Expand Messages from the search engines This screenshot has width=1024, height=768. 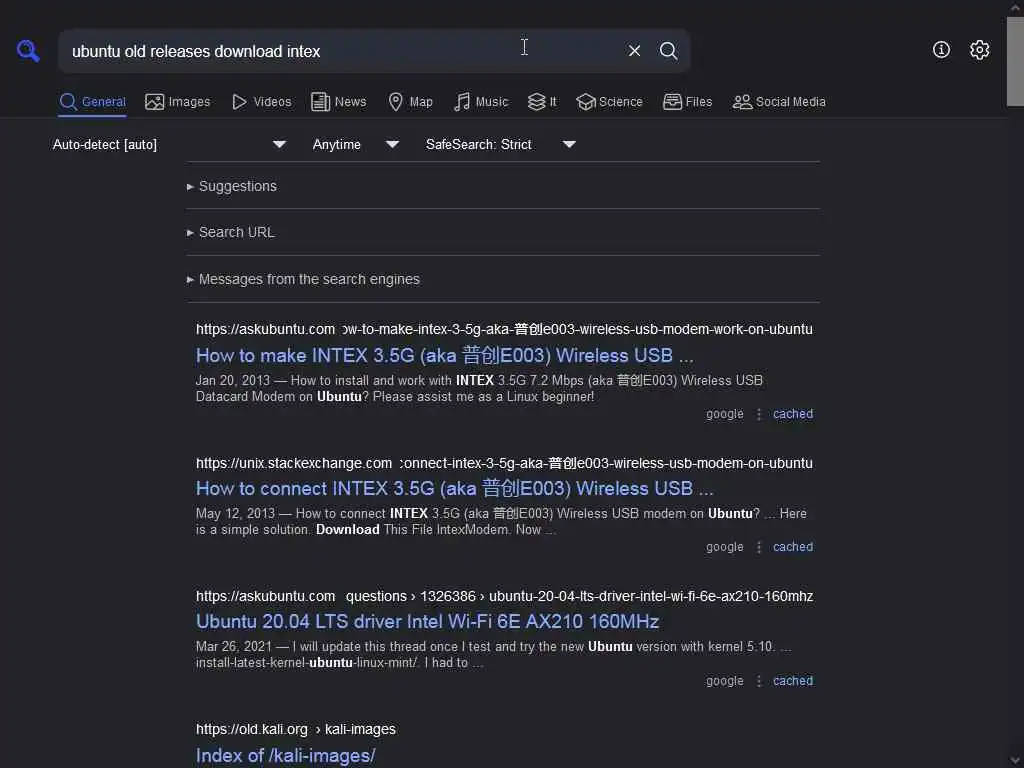point(303,280)
